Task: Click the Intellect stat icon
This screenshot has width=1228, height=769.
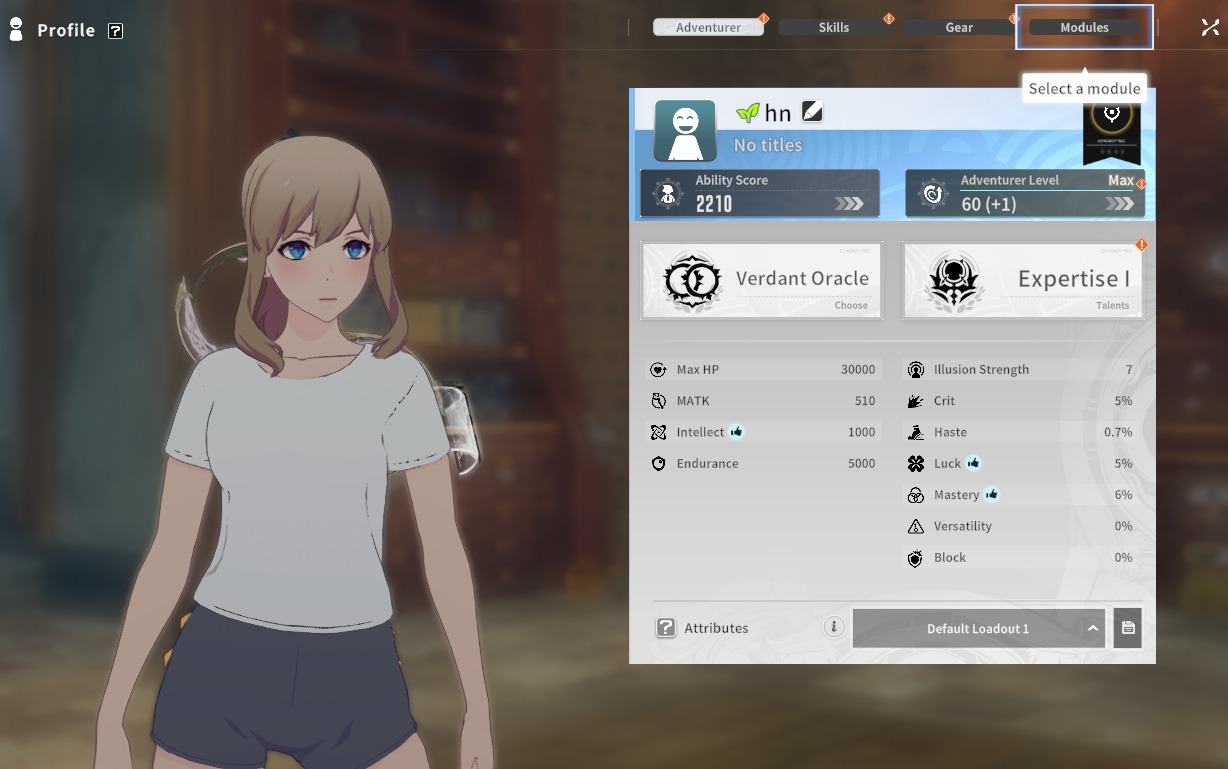Action: pos(658,433)
